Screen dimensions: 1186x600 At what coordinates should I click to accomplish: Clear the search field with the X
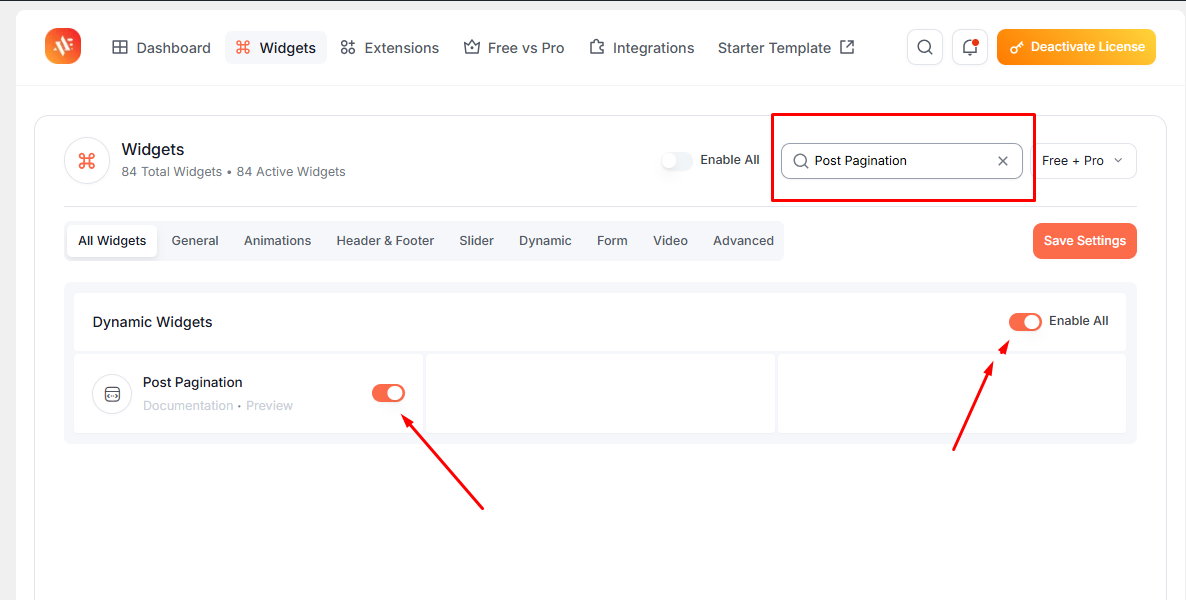click(1003, 160)
